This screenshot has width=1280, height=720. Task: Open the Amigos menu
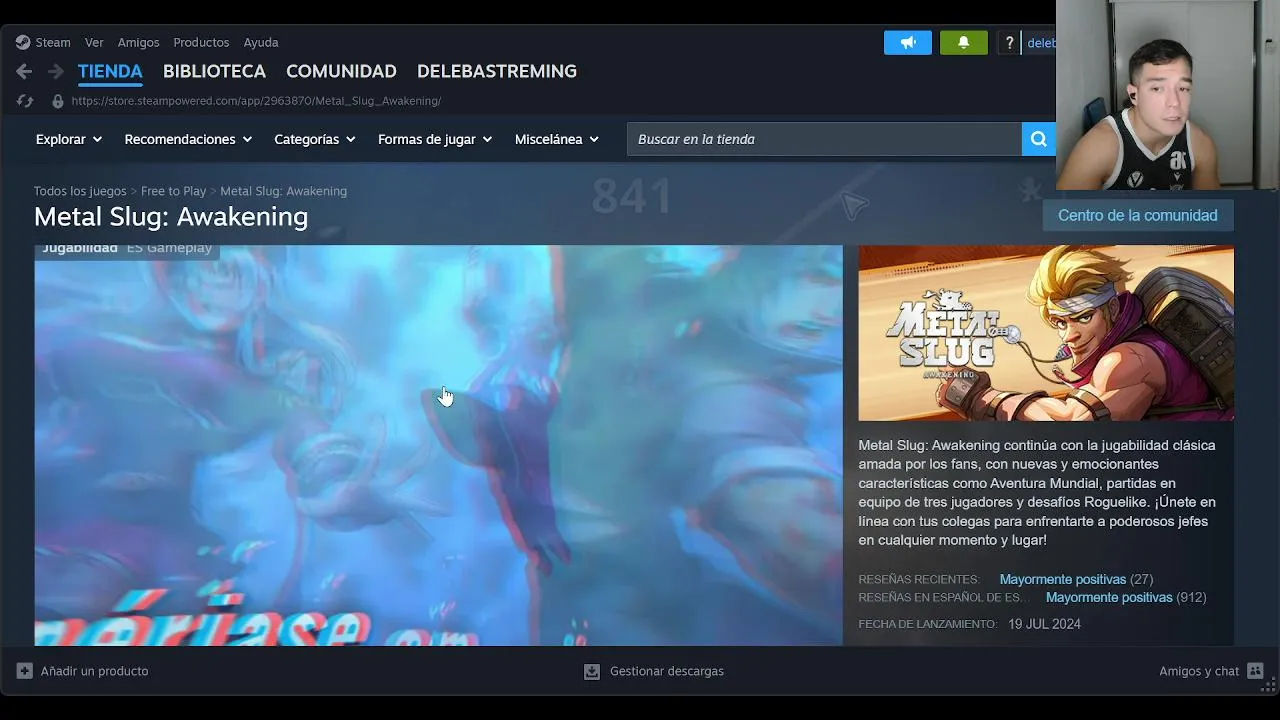point(138,42)
